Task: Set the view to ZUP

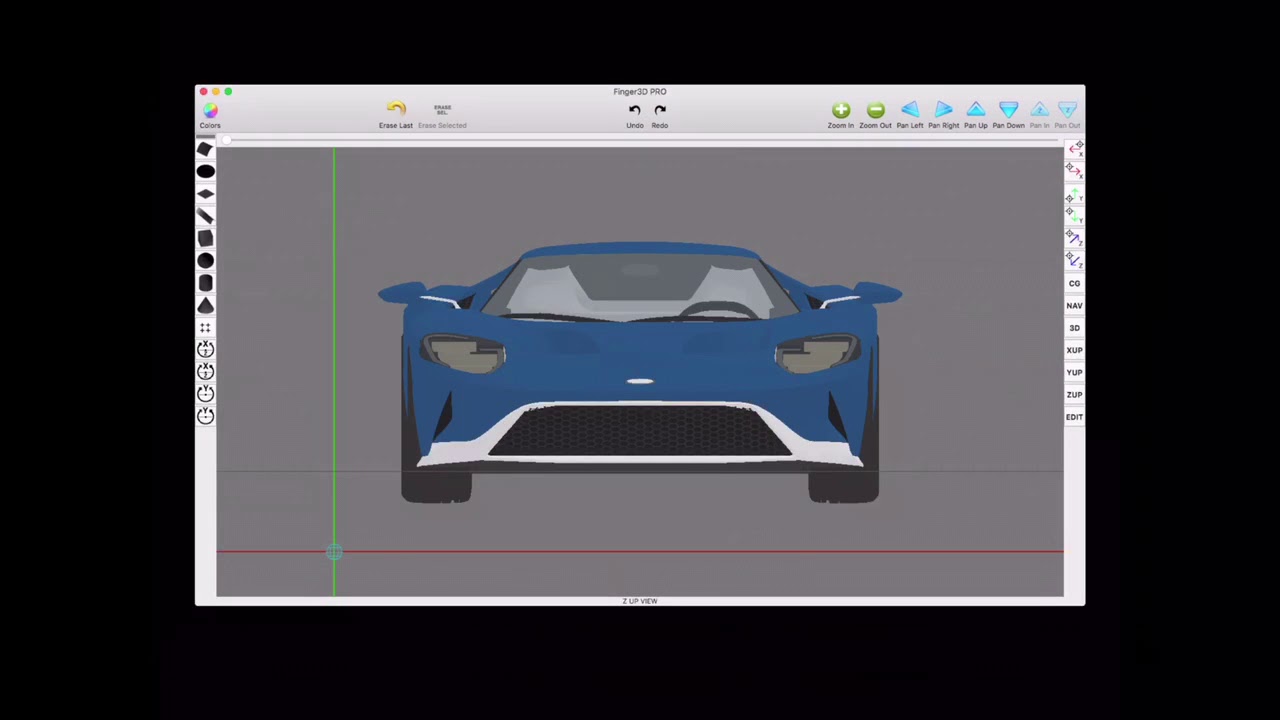Action: [1074, 394]
